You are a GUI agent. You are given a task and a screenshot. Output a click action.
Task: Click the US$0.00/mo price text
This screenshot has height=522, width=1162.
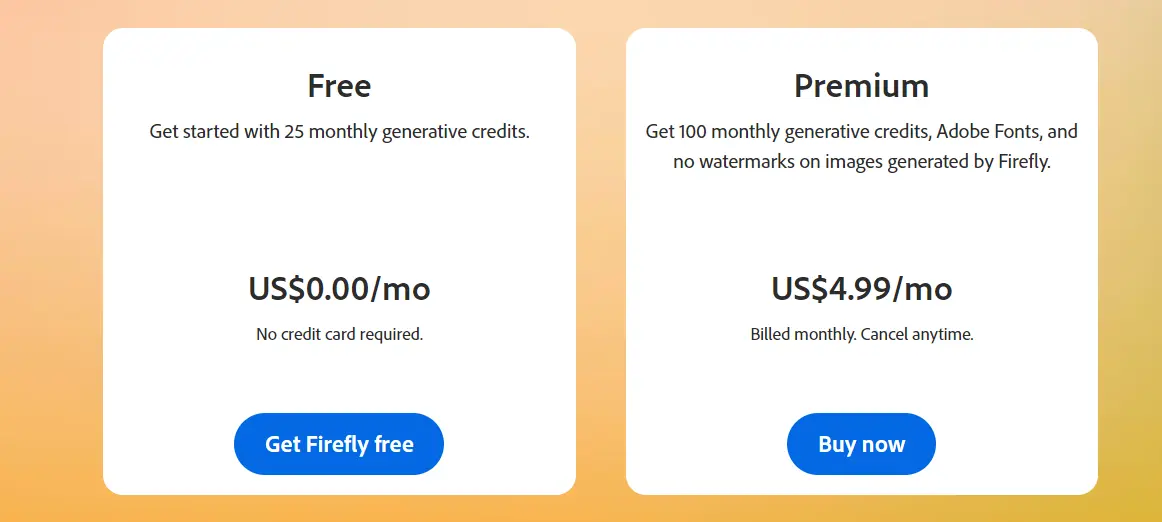point(339,288)
